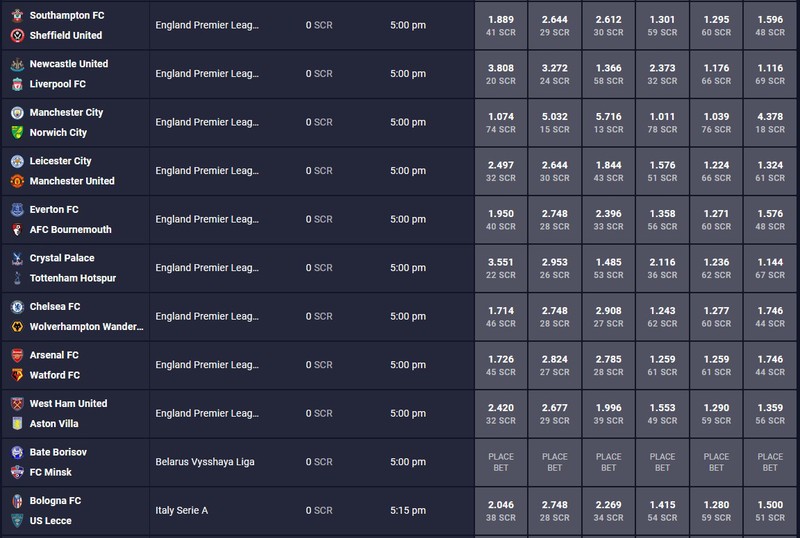
Task: Open the Belarus Vysshaya Liga league link
Action: (x=205, y=462)
